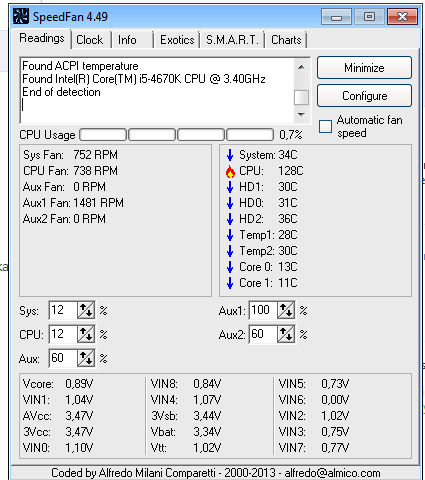Click the CPU 128C temperature value
The image size is (425, 480).
coord(291,171)
